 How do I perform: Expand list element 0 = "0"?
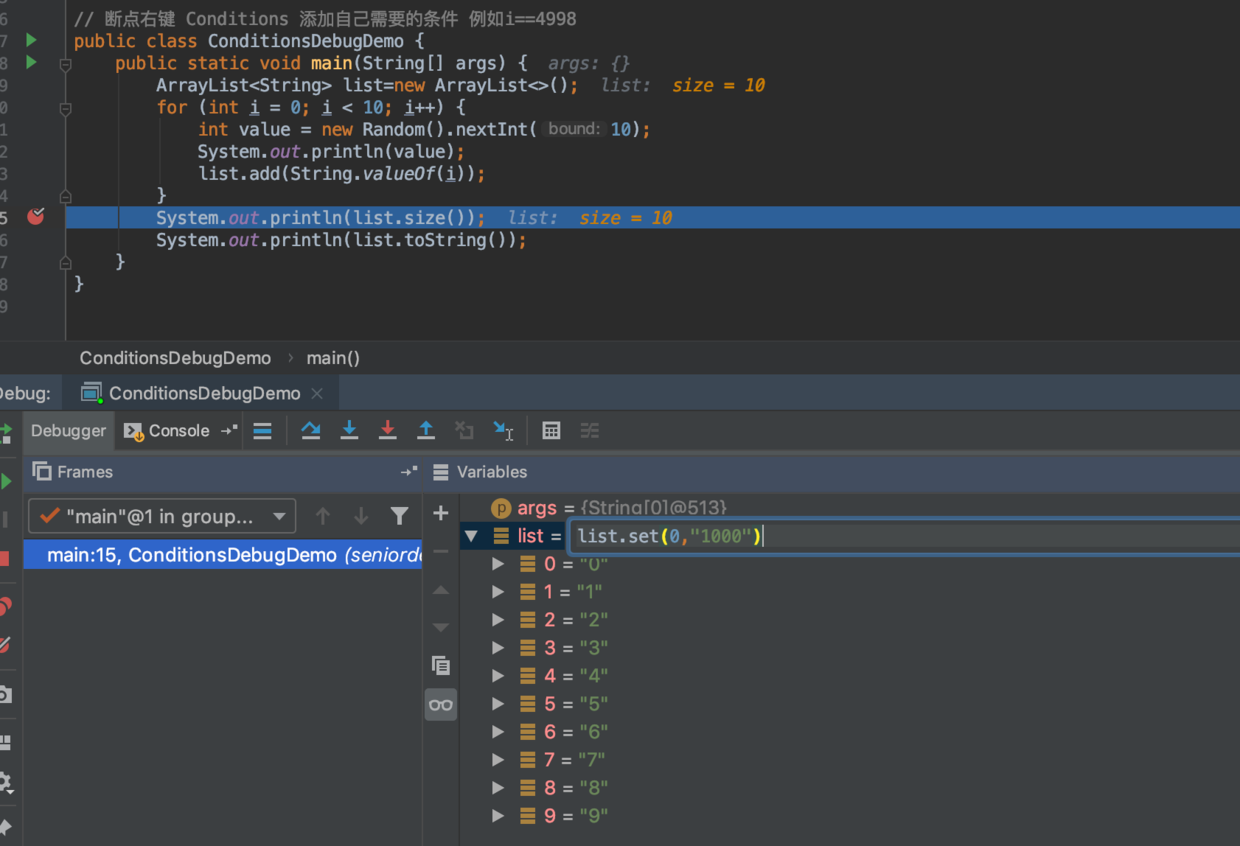pyautogui.click(x=498, y=564)
